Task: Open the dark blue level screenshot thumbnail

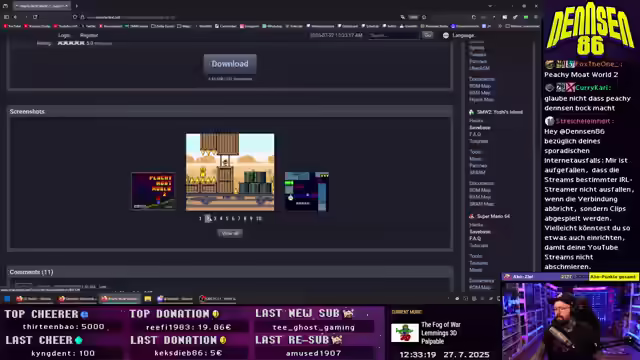Action: (x=307, y=191)
